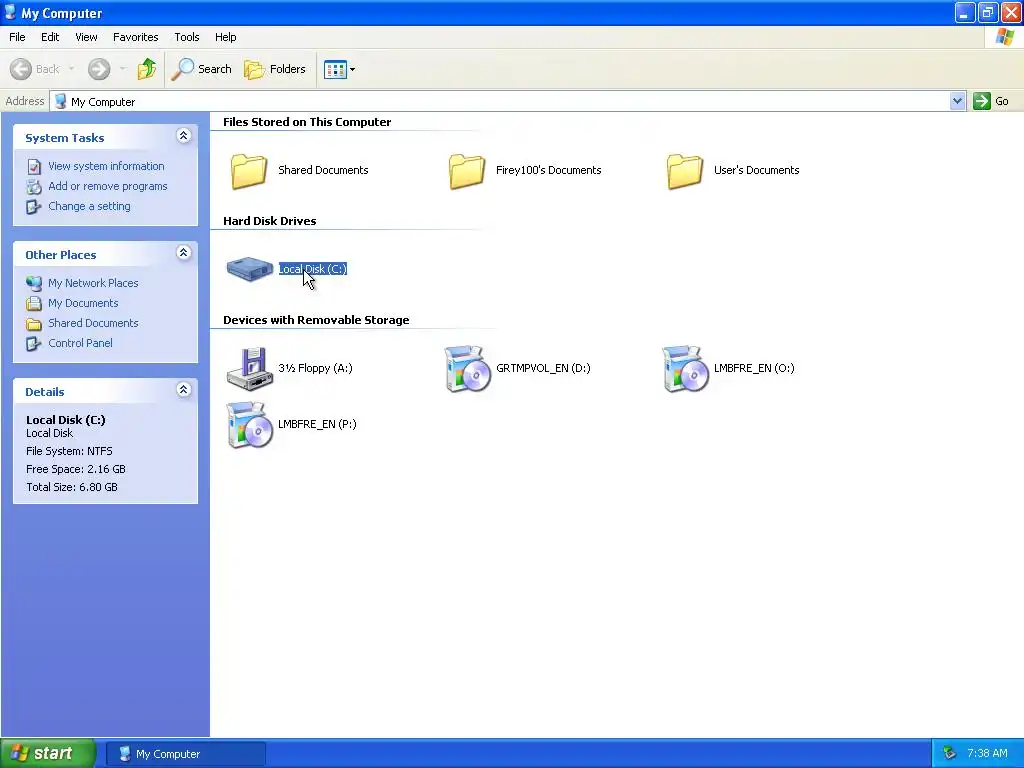Go up one folder level
This screenshot has width=1024, height=768.
coord(147,69)
